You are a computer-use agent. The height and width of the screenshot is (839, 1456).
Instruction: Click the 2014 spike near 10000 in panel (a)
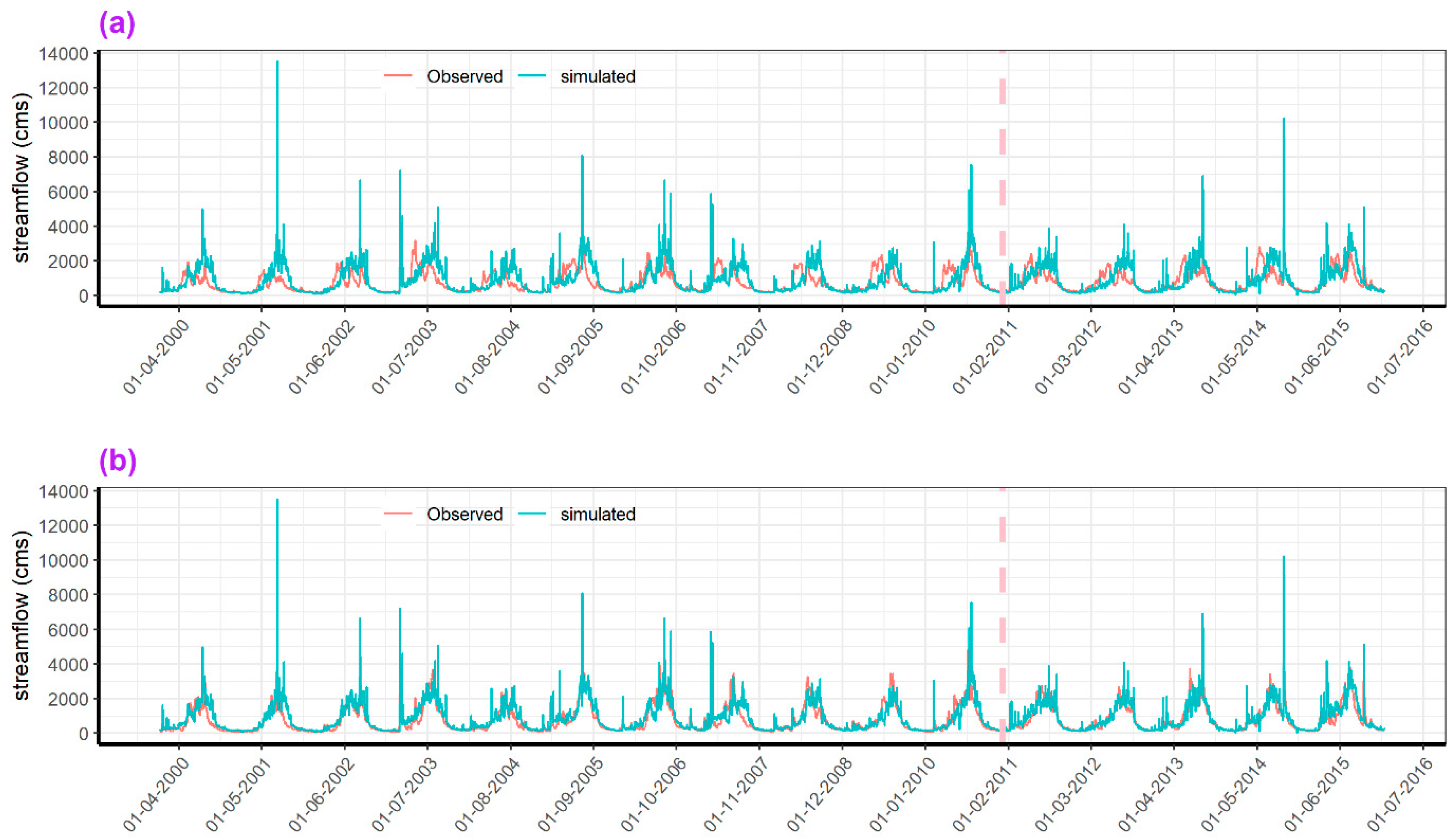coord(1284,121)
